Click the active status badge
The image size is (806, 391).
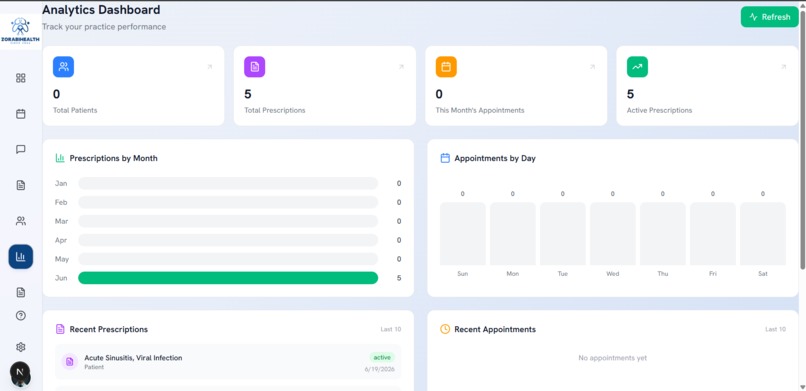pyautogui.click(x=382, y=358)
